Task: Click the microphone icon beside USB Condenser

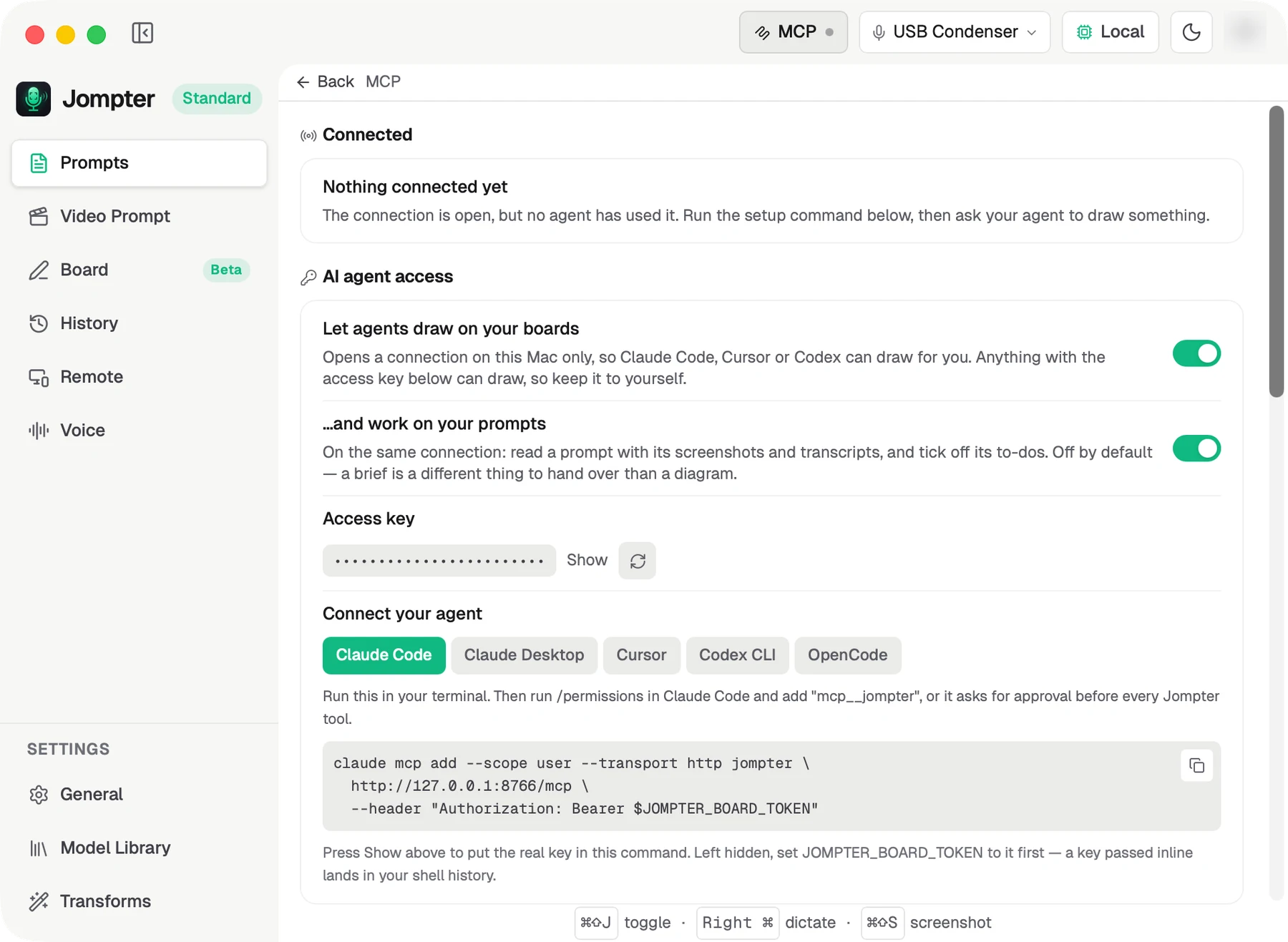Action: pyautogui.click(x=879, y=32)
